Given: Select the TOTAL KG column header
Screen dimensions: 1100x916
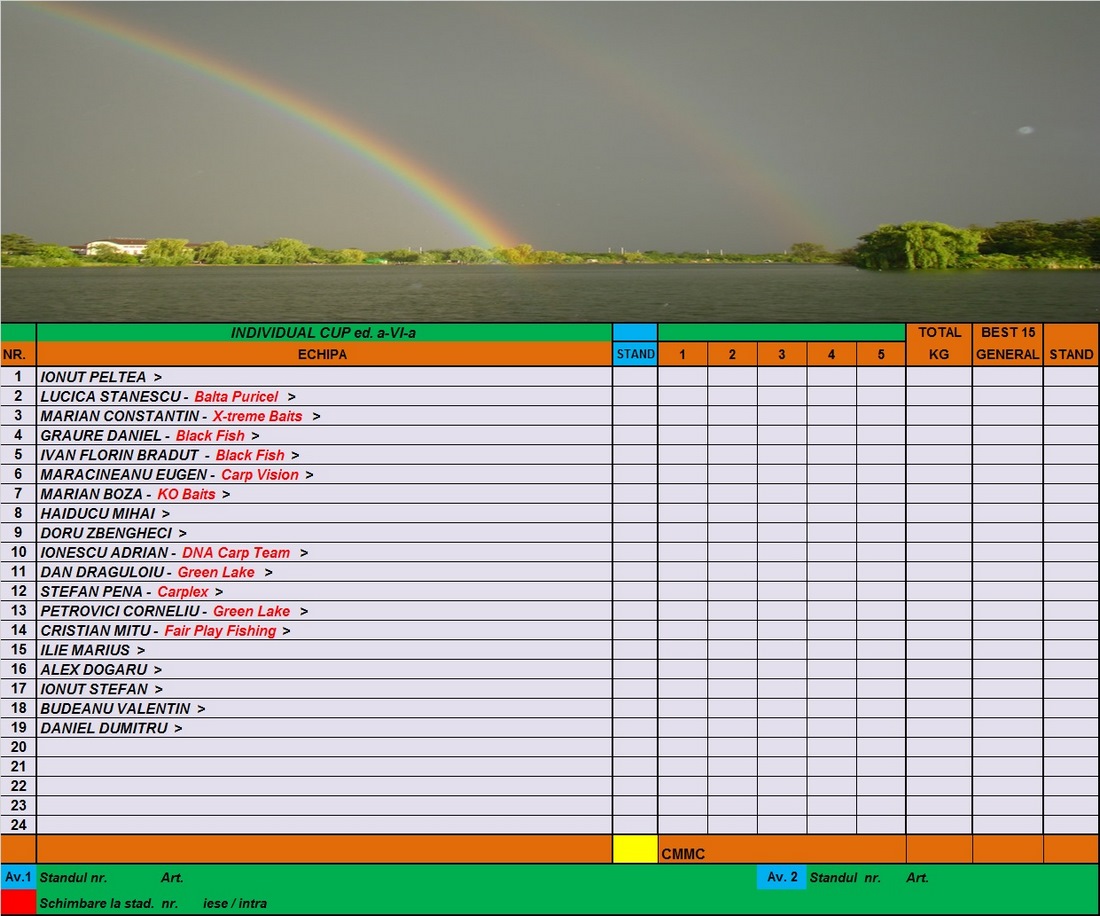Looking at the screenshot, I should (939, 343).
